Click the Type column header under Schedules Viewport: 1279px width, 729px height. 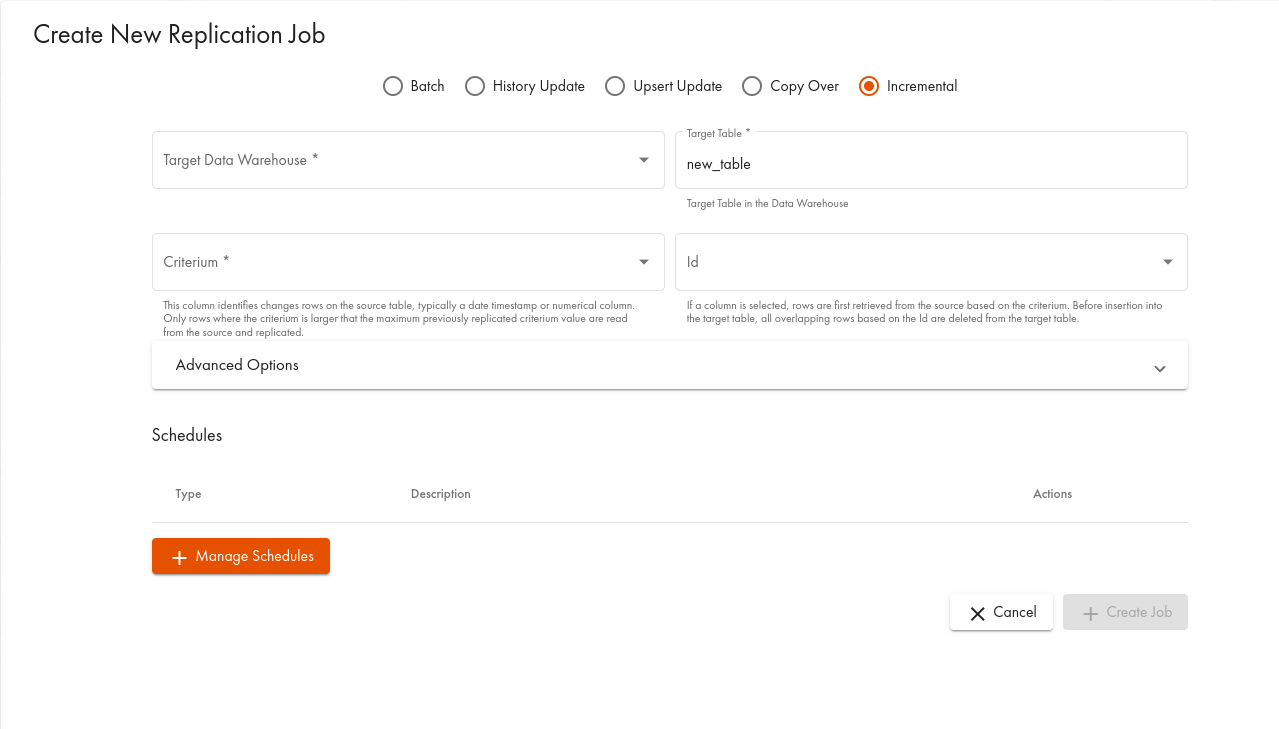click(188, 494)
